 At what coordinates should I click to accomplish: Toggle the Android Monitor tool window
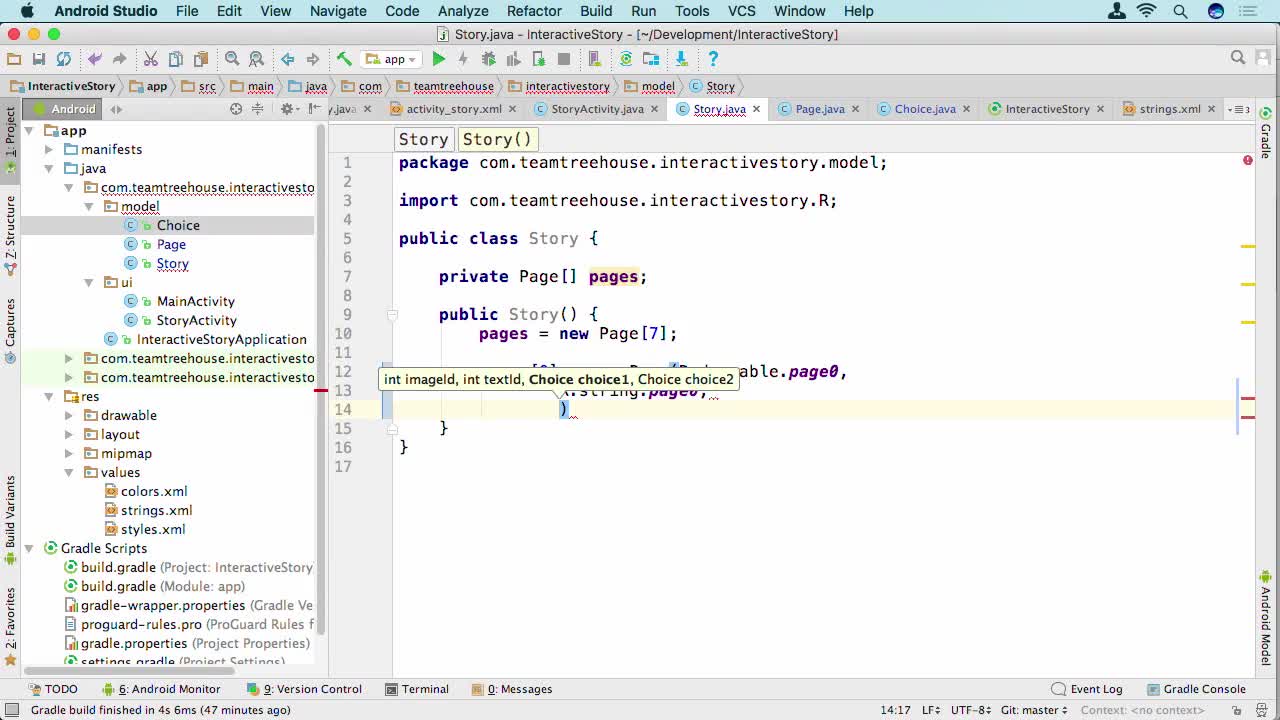point(161,689)
